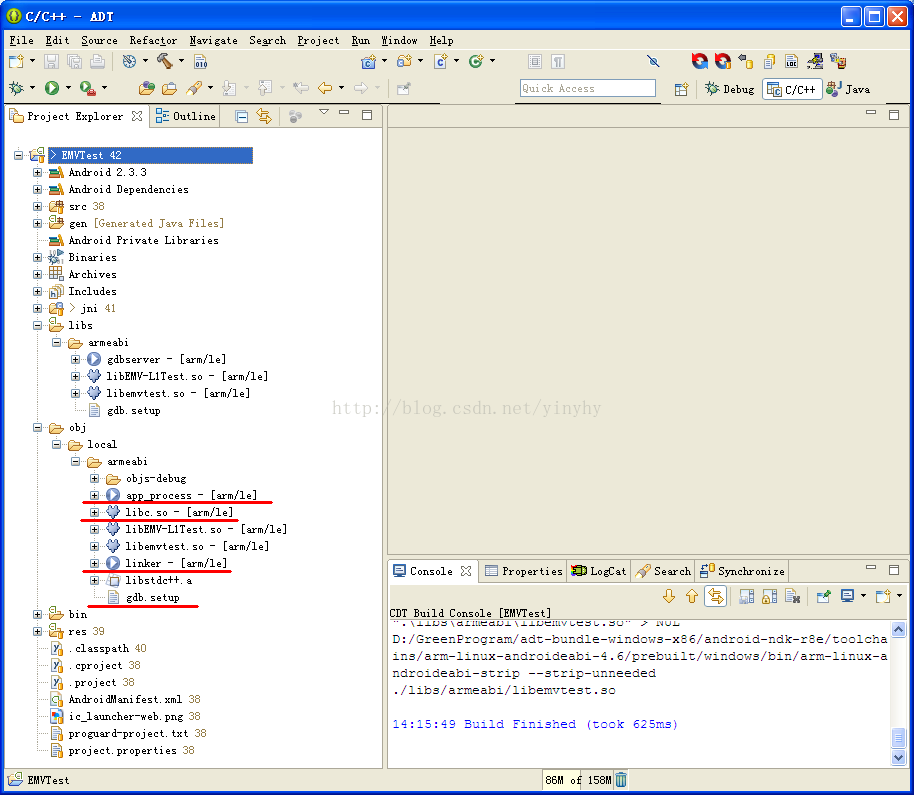Click the Debug bug toolbar icon

[x=16, y=88]
